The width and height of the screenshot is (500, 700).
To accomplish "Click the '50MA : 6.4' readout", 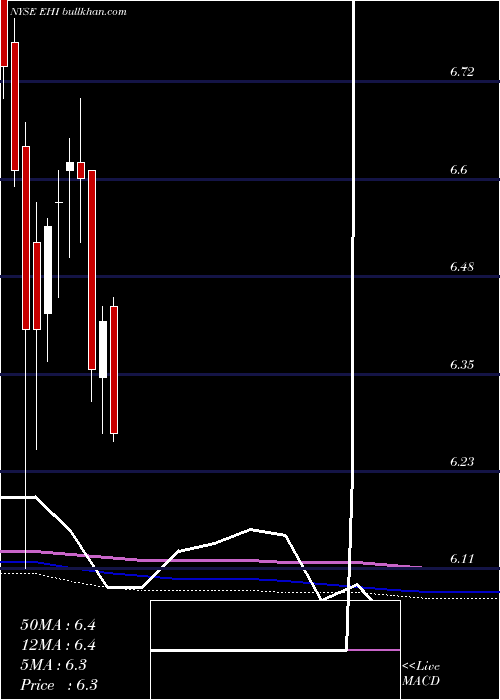I will 58,625.
